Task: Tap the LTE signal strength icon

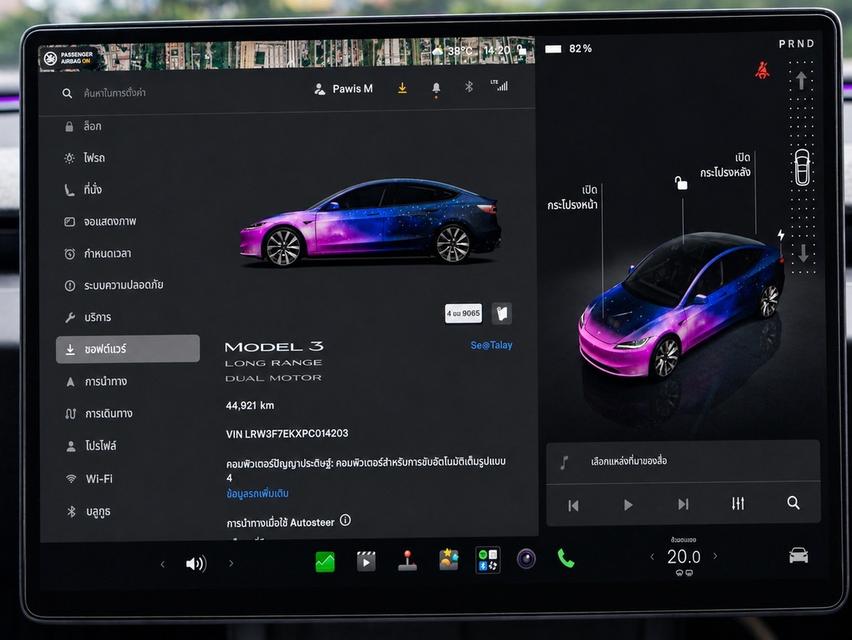Action: pyautogui.click(x=499, y=85)
